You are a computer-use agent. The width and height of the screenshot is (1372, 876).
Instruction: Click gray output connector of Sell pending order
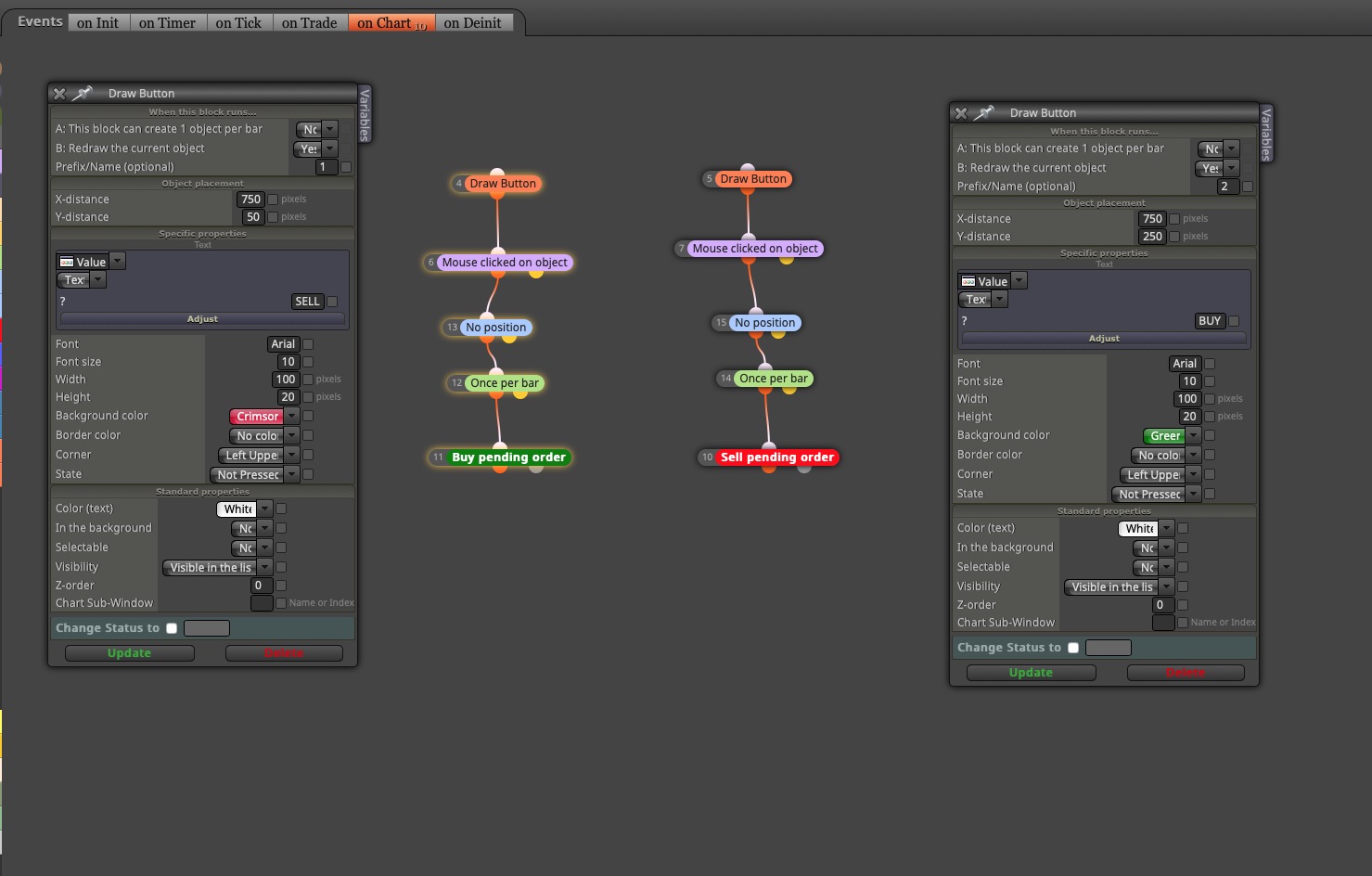[804, 468]
